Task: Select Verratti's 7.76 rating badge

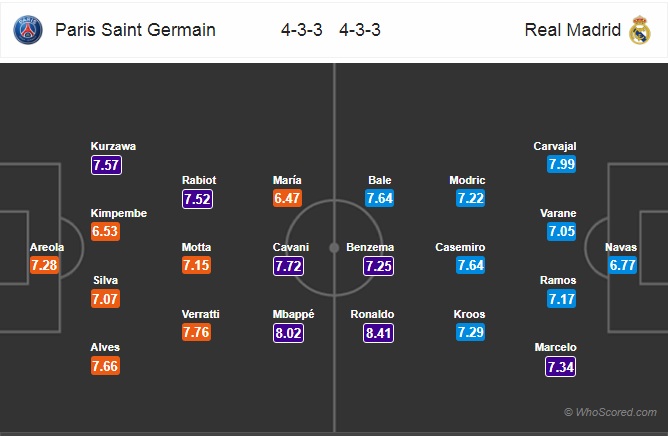Action: click(x=196, y=332)
